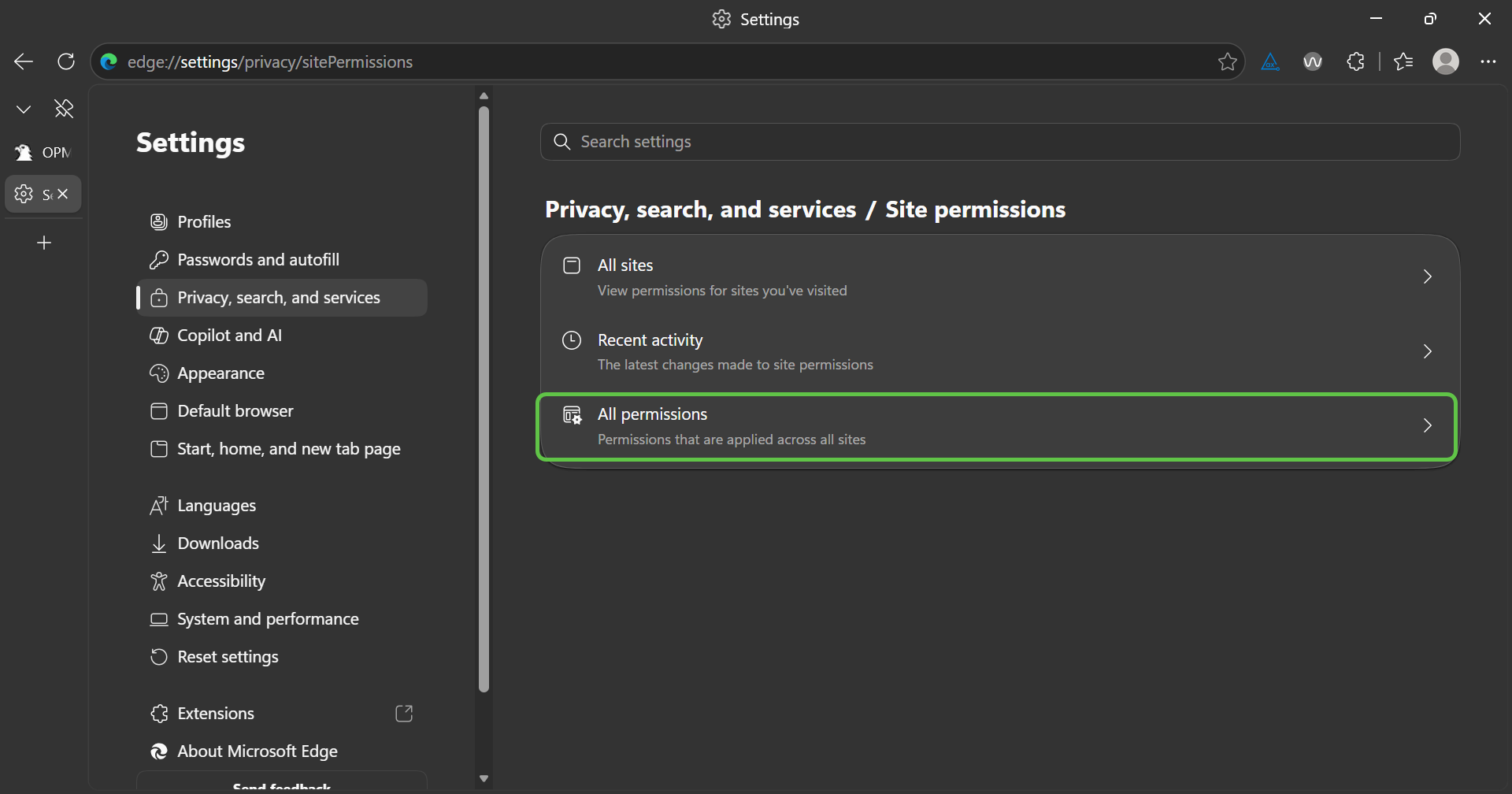Open the W circle extension icon

1313,61
